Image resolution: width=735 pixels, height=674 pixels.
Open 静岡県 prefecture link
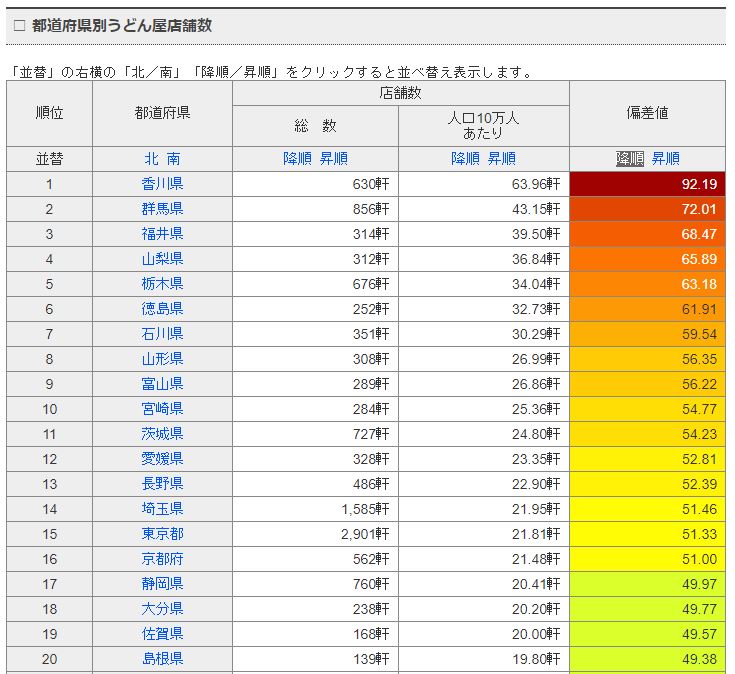point(162,584)
